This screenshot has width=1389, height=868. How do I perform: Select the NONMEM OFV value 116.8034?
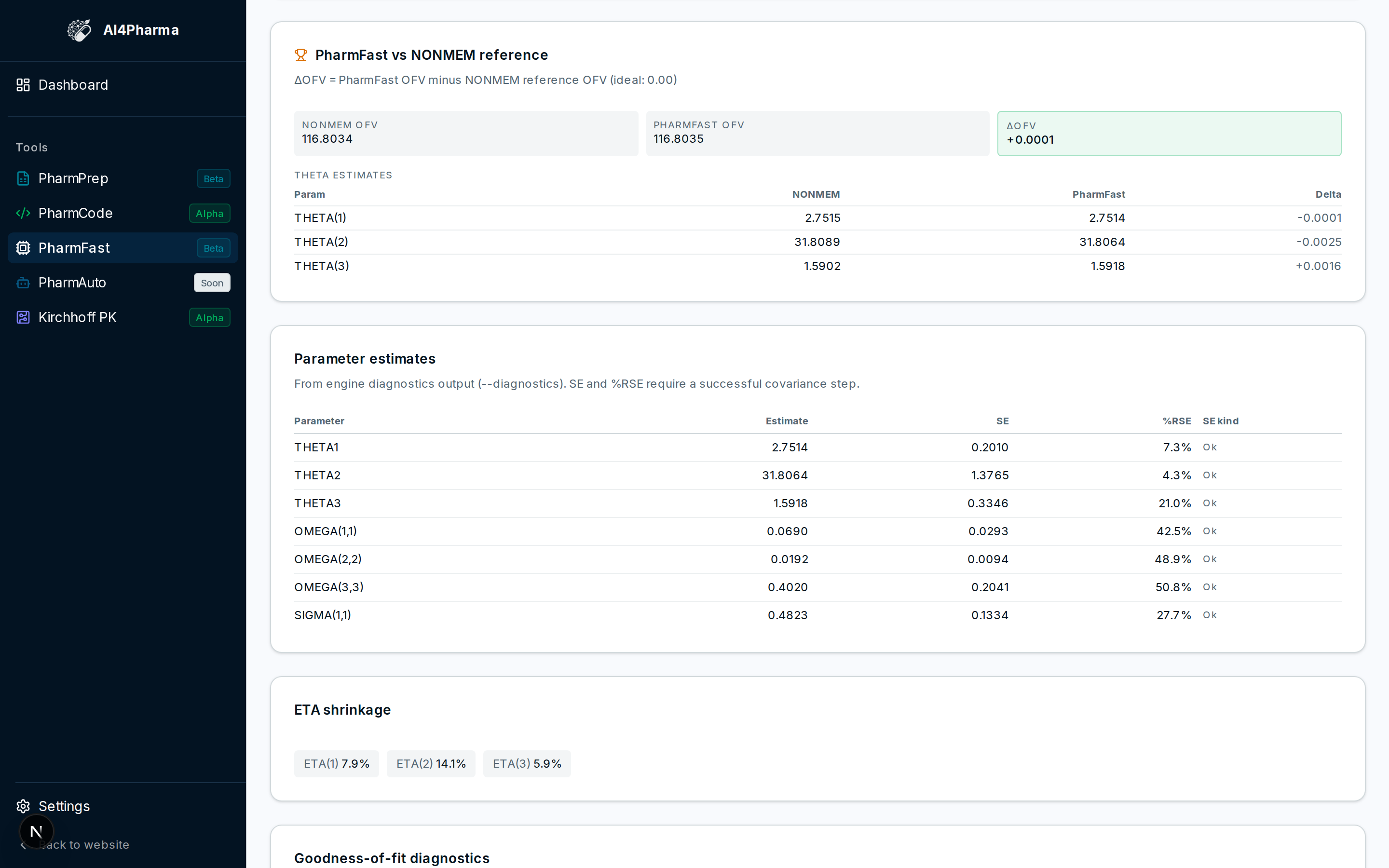click(327, 139)
